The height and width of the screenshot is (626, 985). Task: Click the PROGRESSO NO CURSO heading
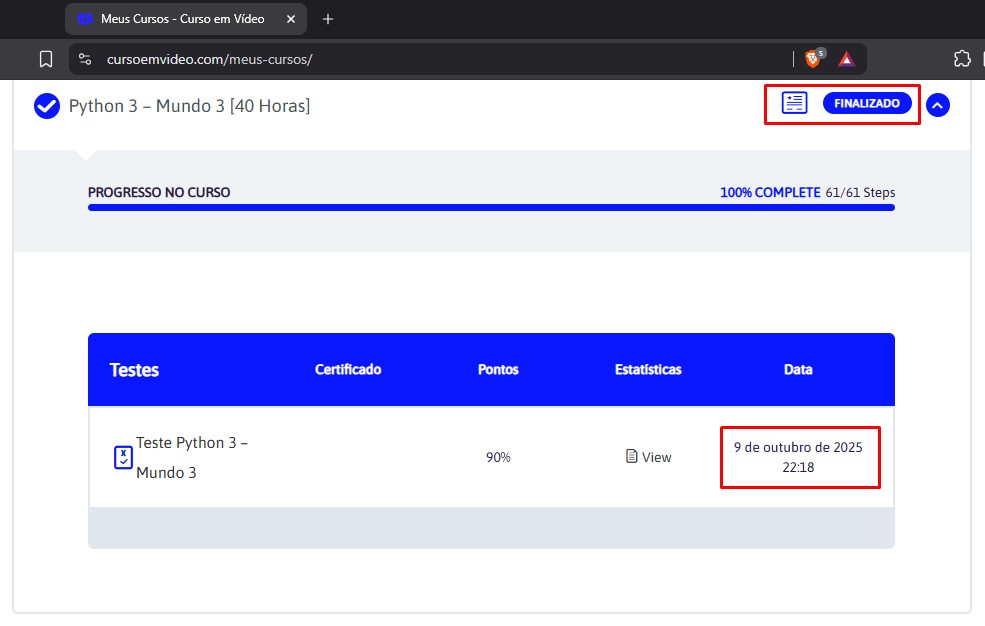[159, 193]
